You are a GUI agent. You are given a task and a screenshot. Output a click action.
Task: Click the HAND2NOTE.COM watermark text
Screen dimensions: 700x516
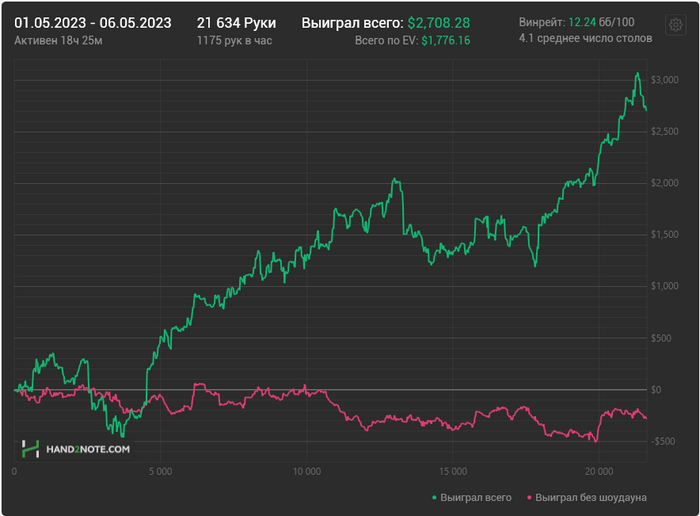coord(88,449)
